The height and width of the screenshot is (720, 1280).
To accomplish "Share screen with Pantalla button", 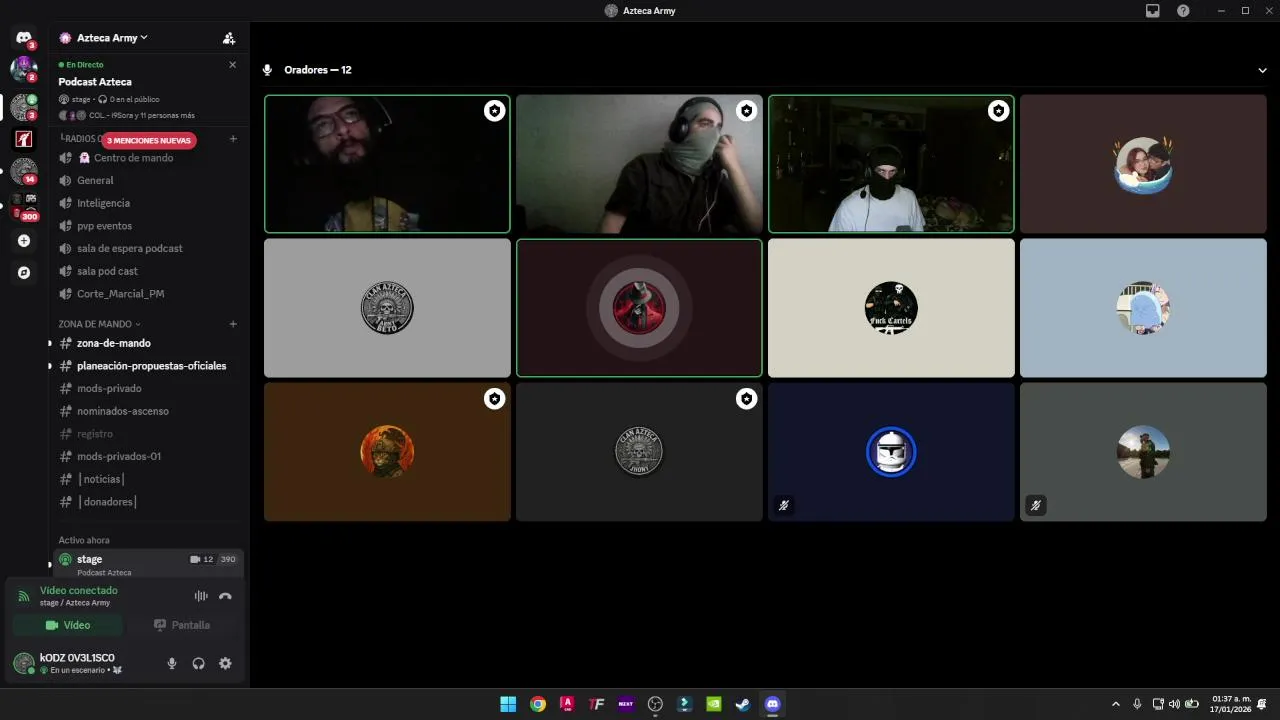I will click(x=182, y=625).
